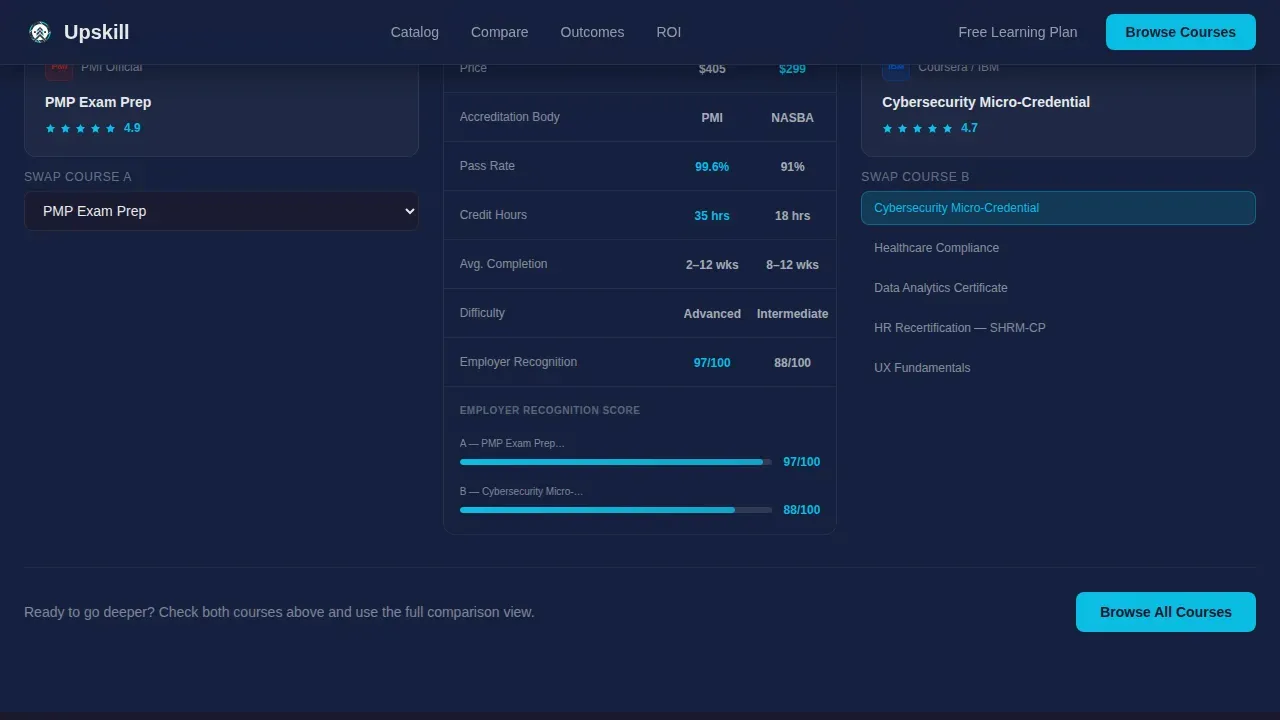
Task: Go to the Compare nav item
Action: click(500, 32)
